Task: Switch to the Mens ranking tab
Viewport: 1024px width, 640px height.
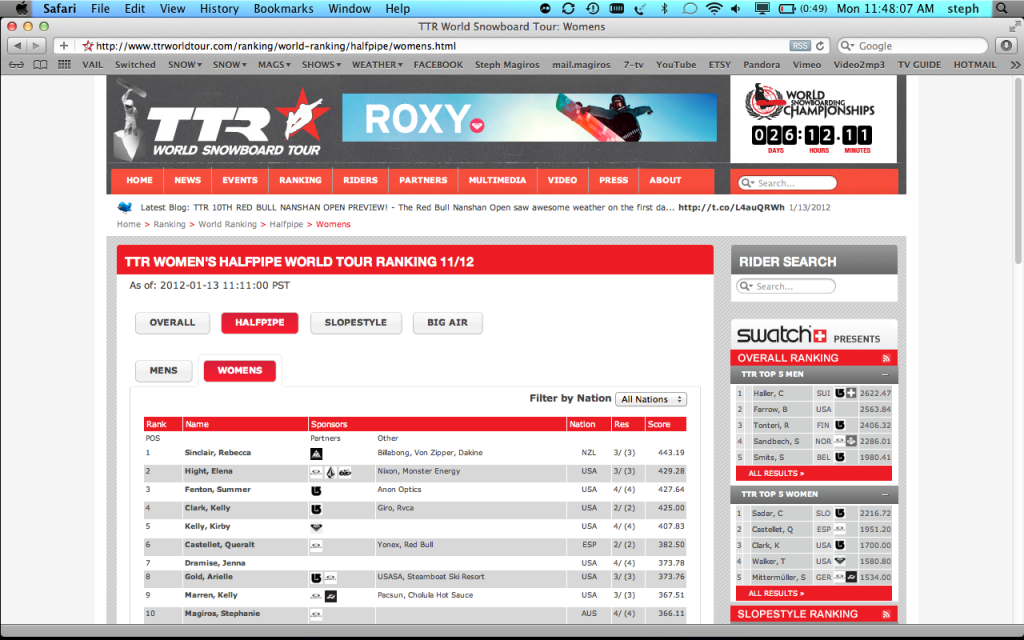Action: click(163, 370)
